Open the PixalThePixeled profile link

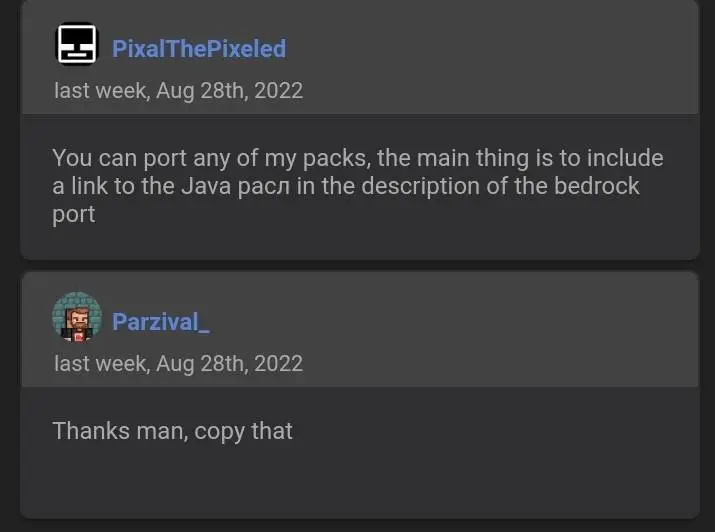point(198,48)
